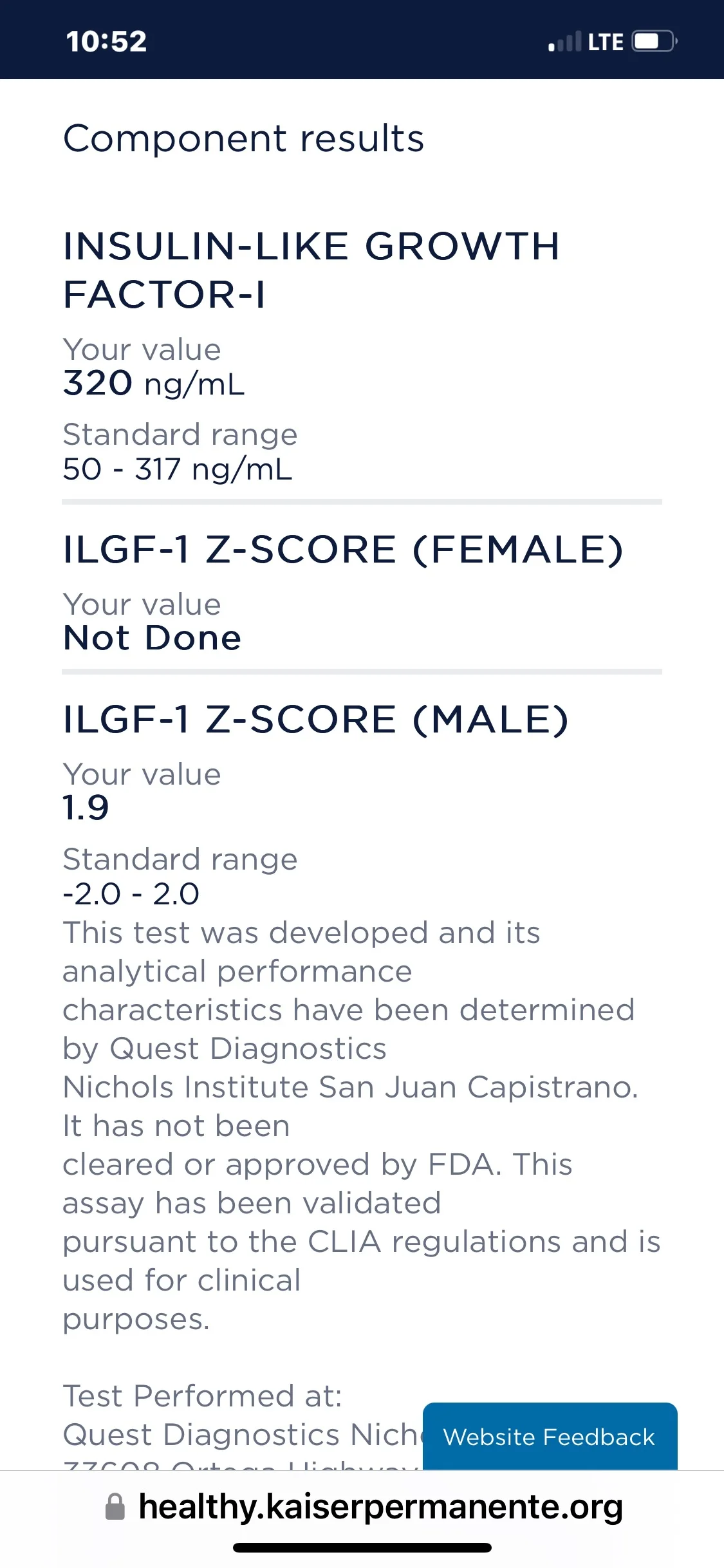Tap the -2.0 - 2.0 standard range
The width and height of the screenshot is (724, 1568).
131,893
